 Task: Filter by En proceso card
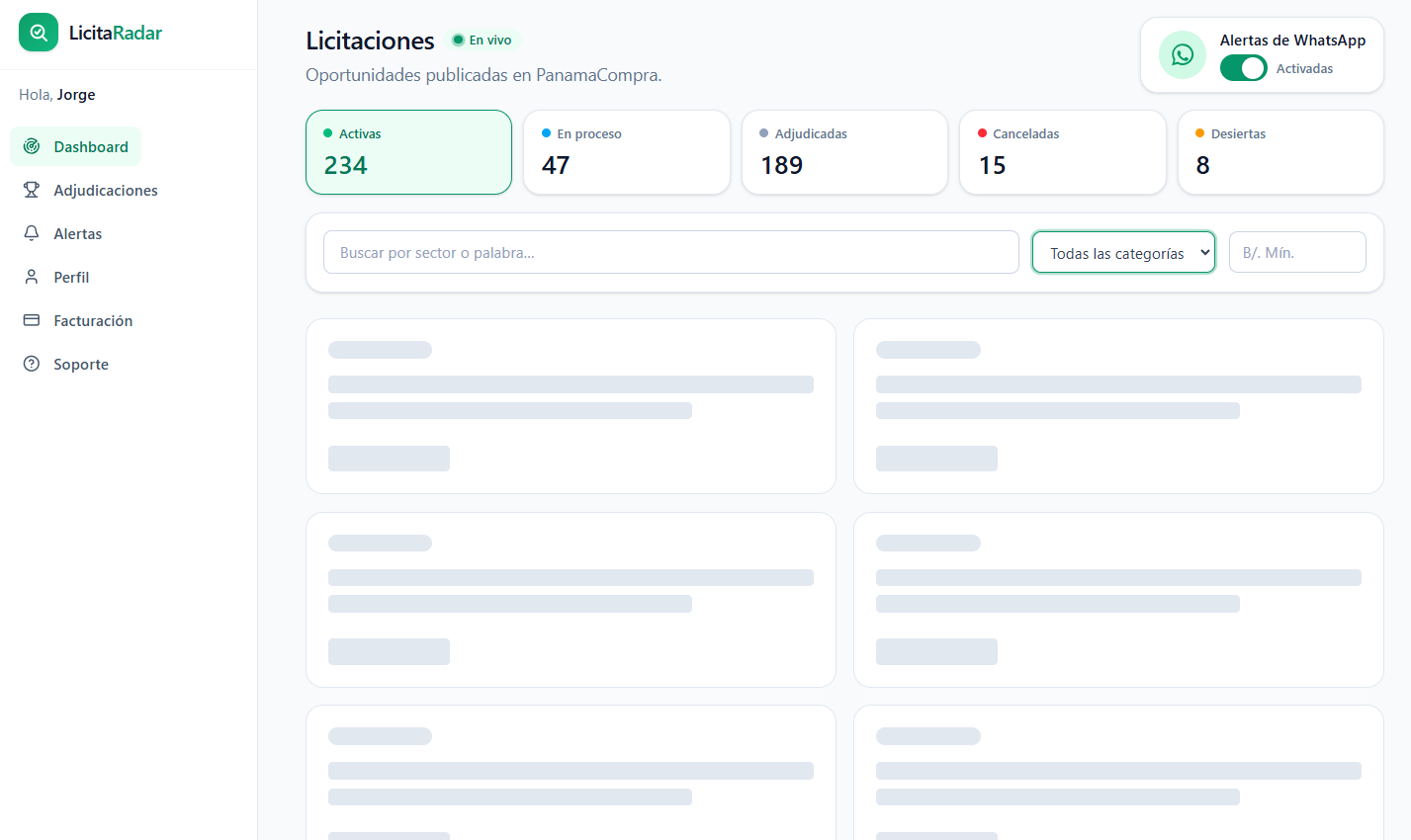(627, 152)
